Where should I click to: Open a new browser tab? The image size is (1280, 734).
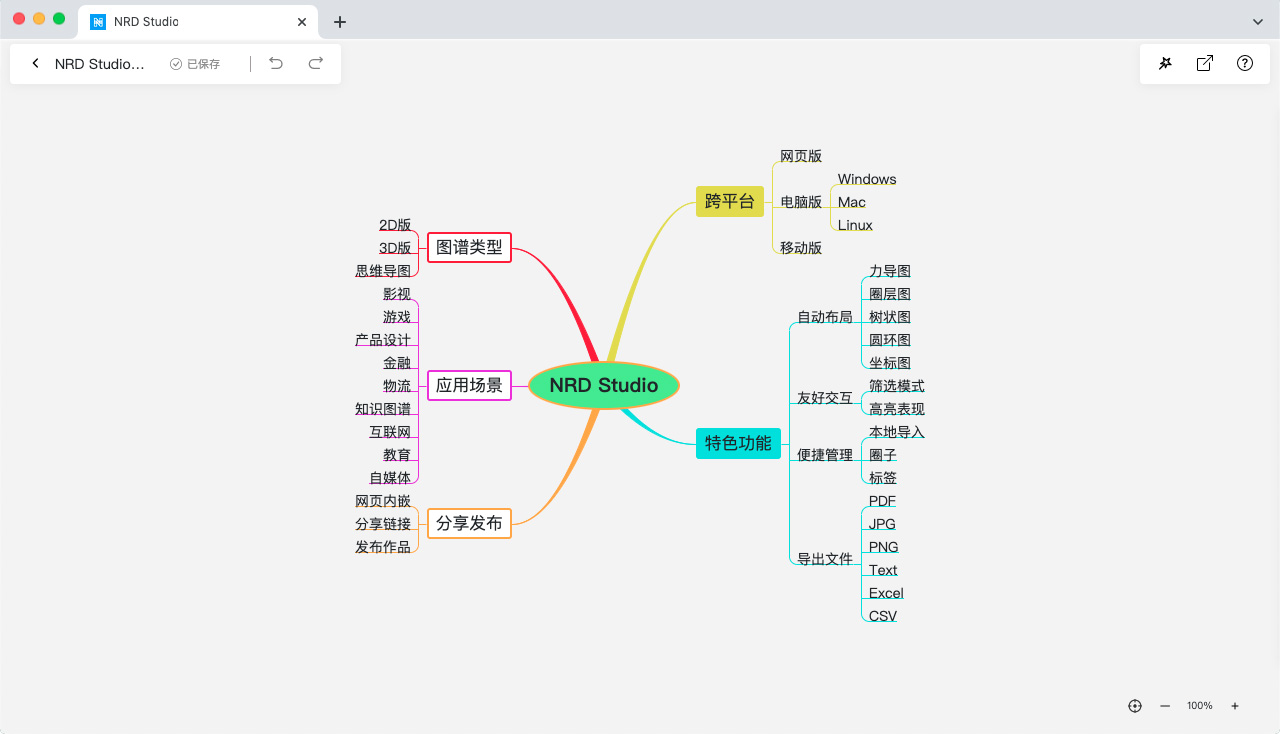tap(340, 22)
